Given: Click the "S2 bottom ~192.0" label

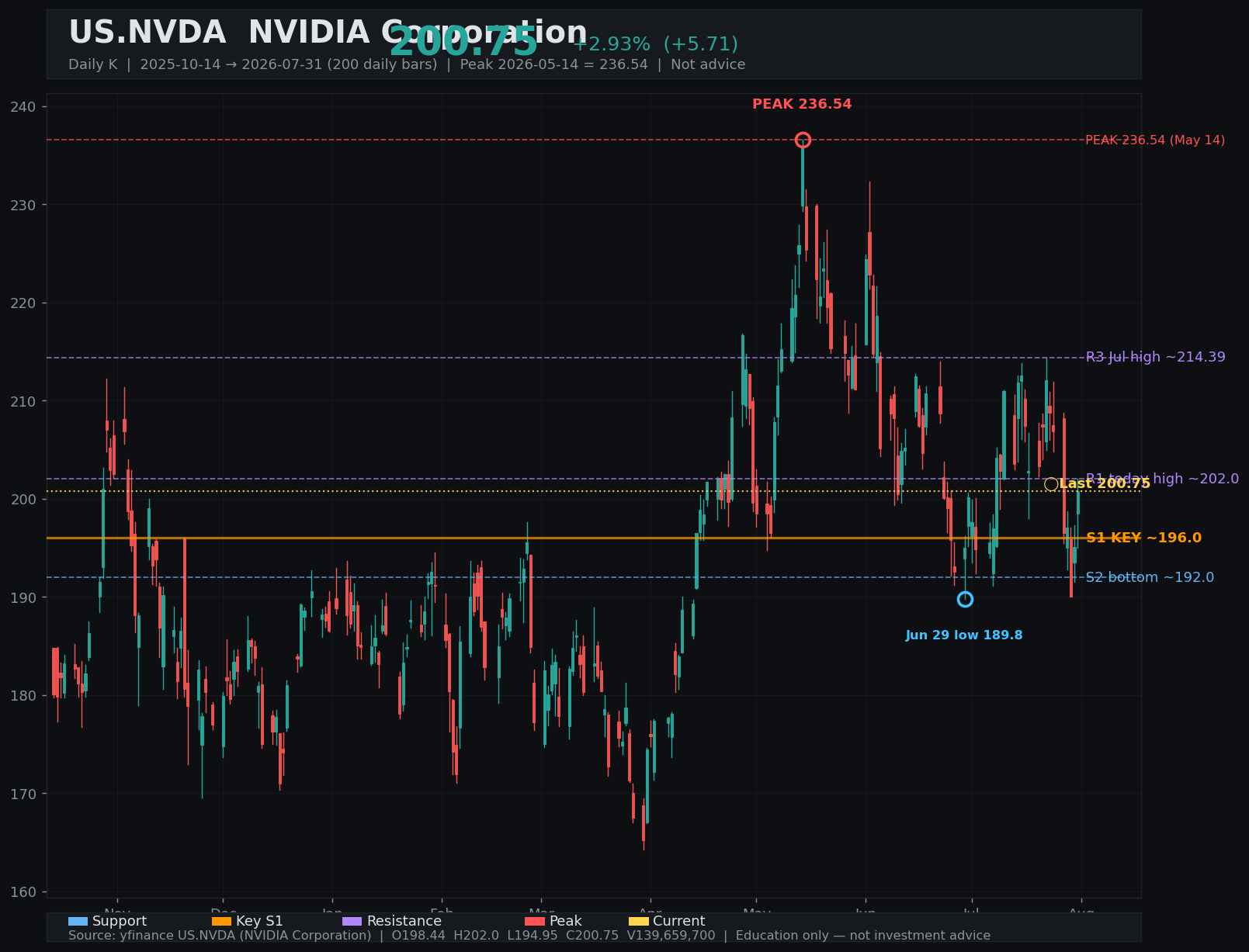Looking at the screenshot, I should click(1150, 577).
